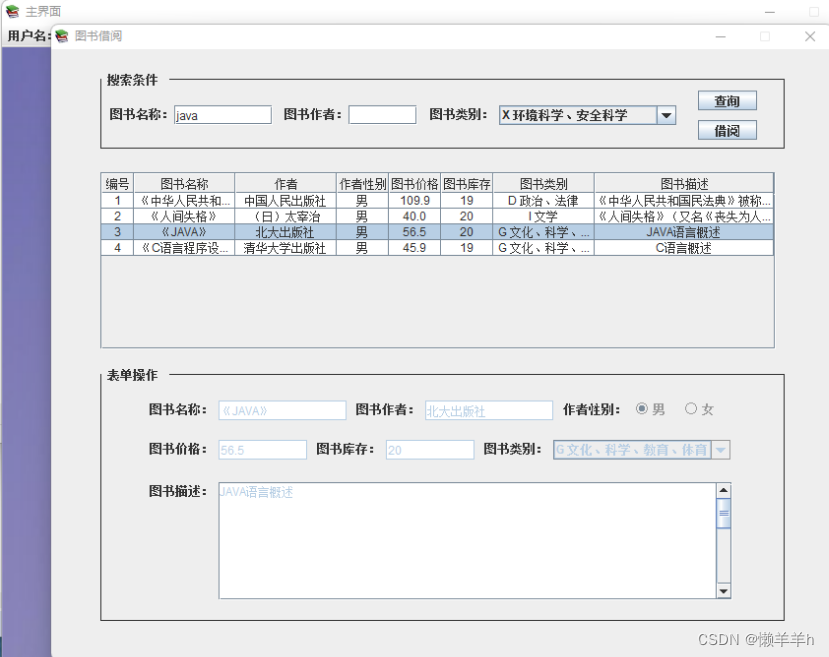The height and width of the screenshot is (657, 829).
Task: Click the Java icon on 主界面 title bar
Action: coord(10,11)
